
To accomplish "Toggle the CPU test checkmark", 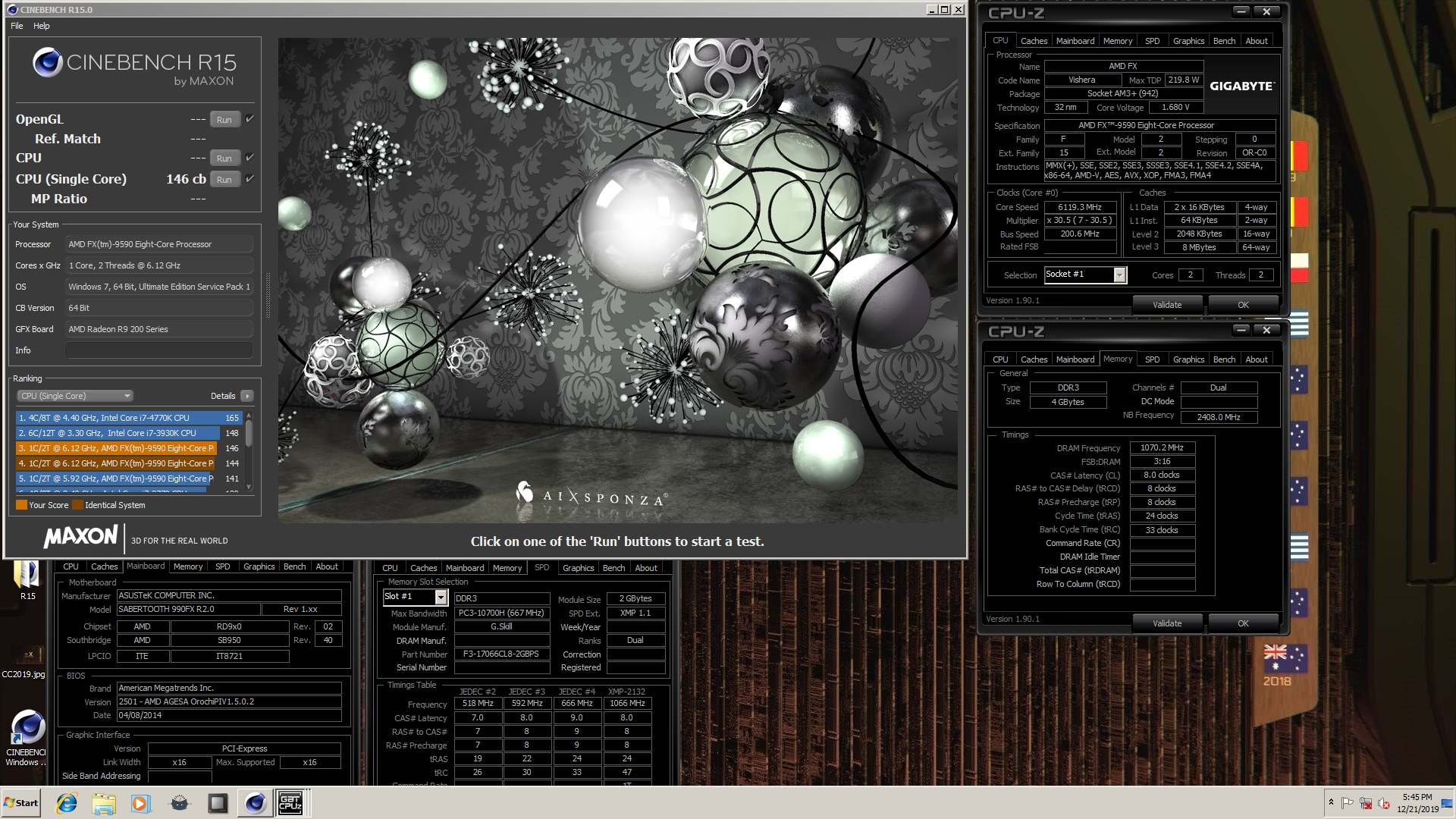I will 249,158.
